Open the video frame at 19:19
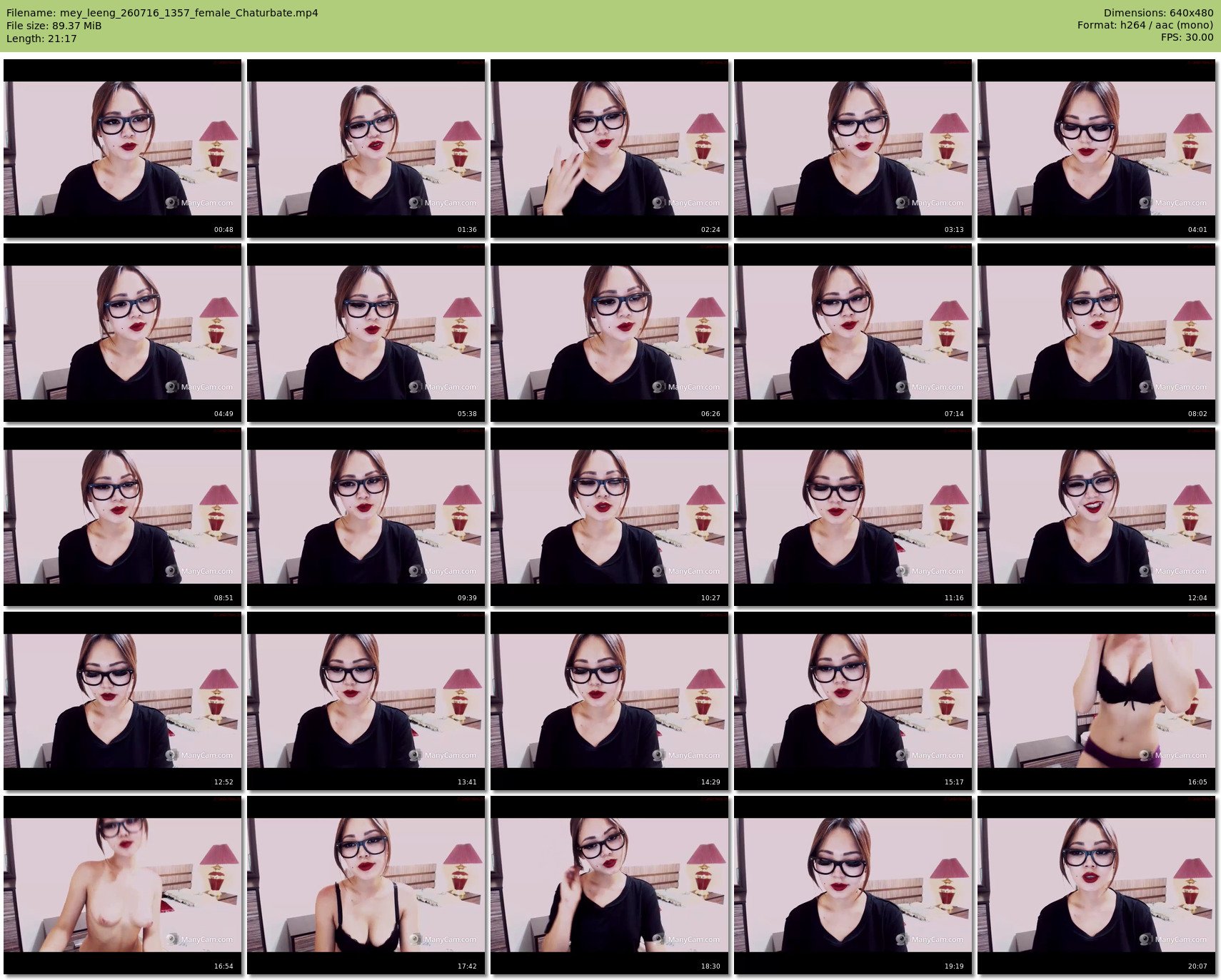 (x=853, y=885)
